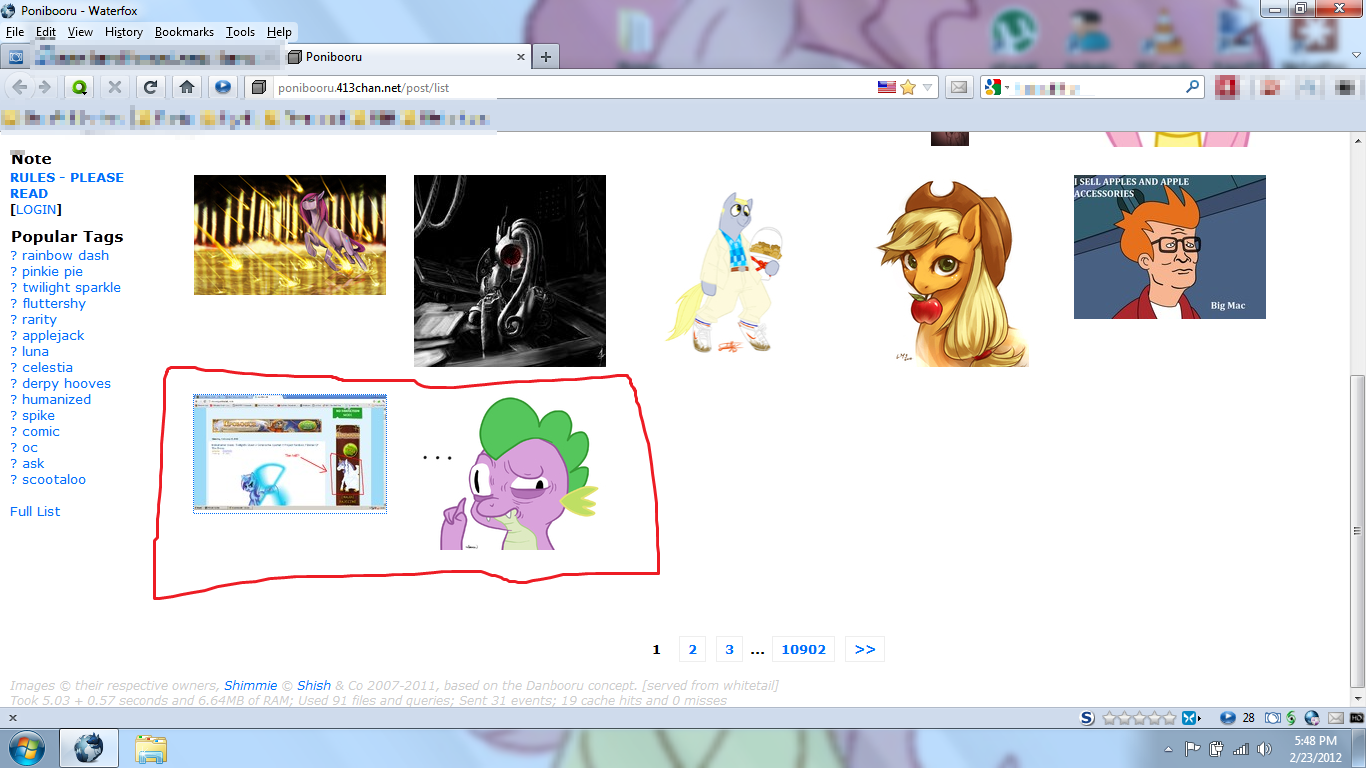Screen dimensions: 1366x768
Task: Open the Bookmarks menu
Action: point(184,32)
